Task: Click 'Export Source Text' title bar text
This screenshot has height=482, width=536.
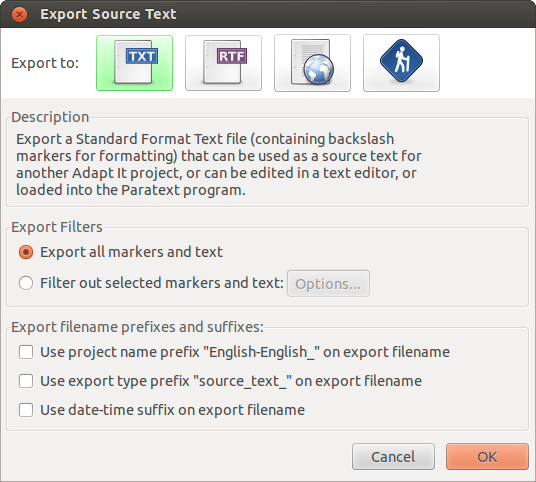Action: (x=108, y=14)
